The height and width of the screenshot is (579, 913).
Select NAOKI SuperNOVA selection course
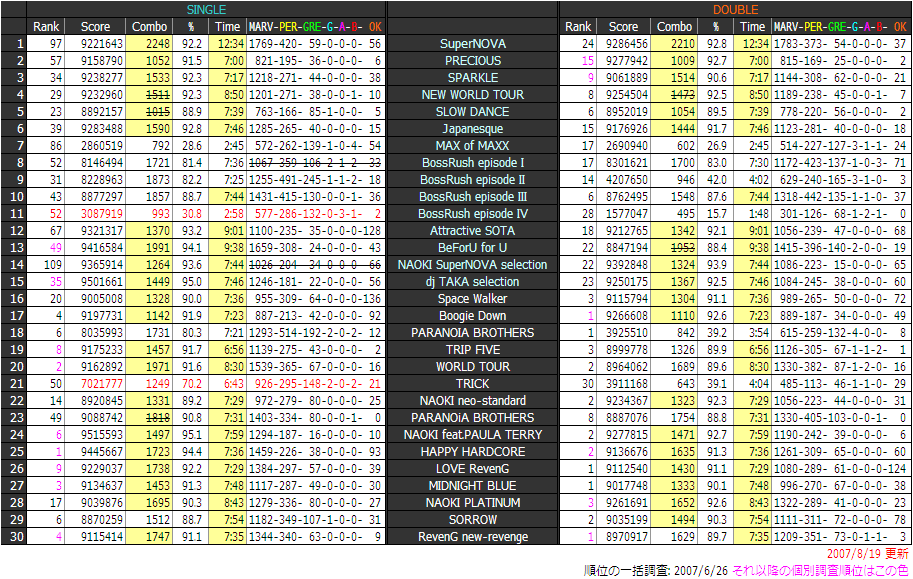(x=472, y=265)
